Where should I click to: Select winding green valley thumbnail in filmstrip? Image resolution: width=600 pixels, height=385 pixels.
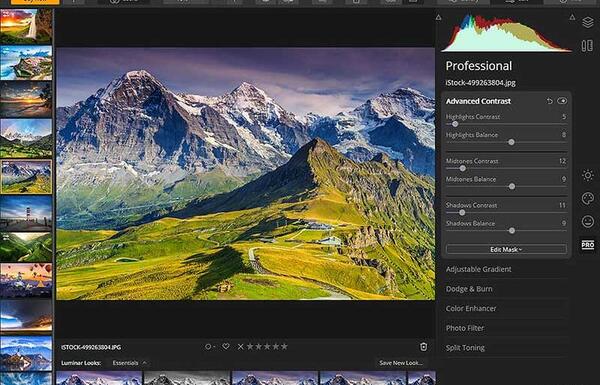coord(26,247)
